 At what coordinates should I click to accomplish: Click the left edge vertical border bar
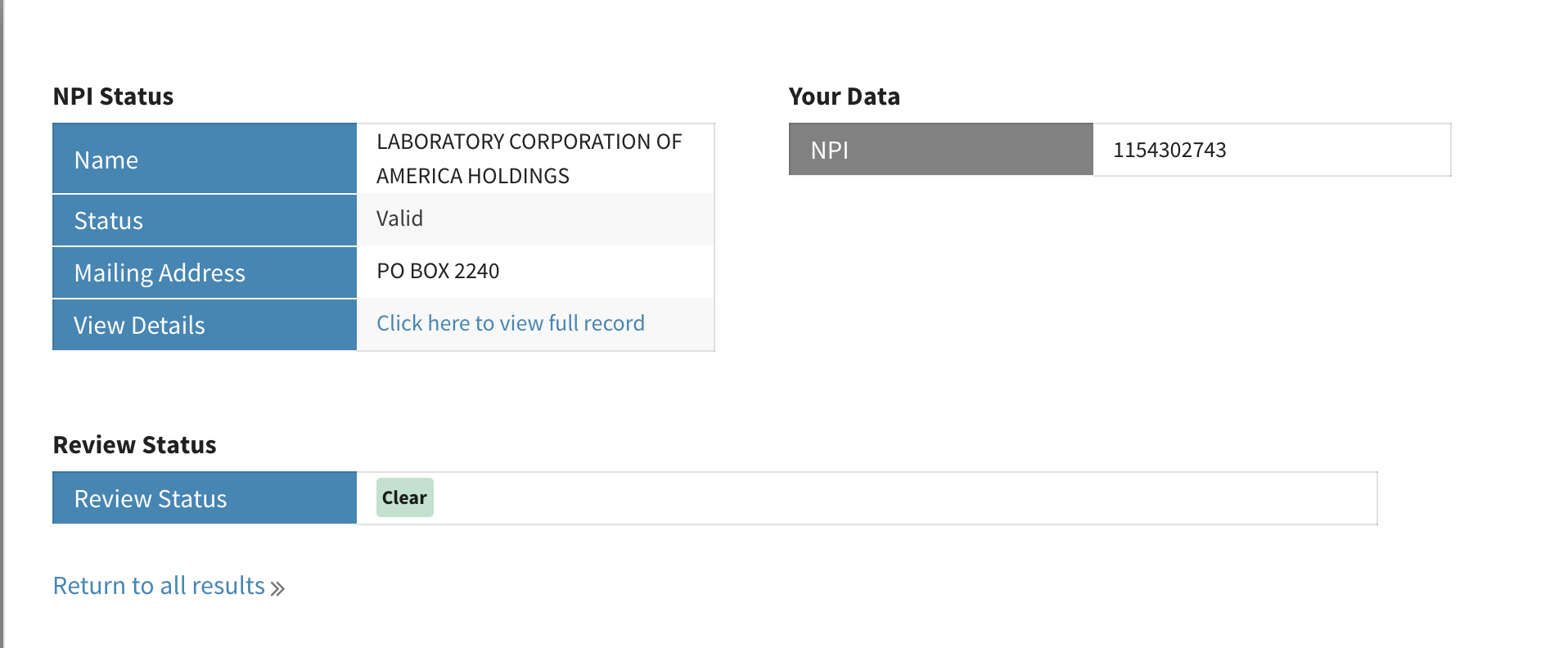click(x=2, y=327)
